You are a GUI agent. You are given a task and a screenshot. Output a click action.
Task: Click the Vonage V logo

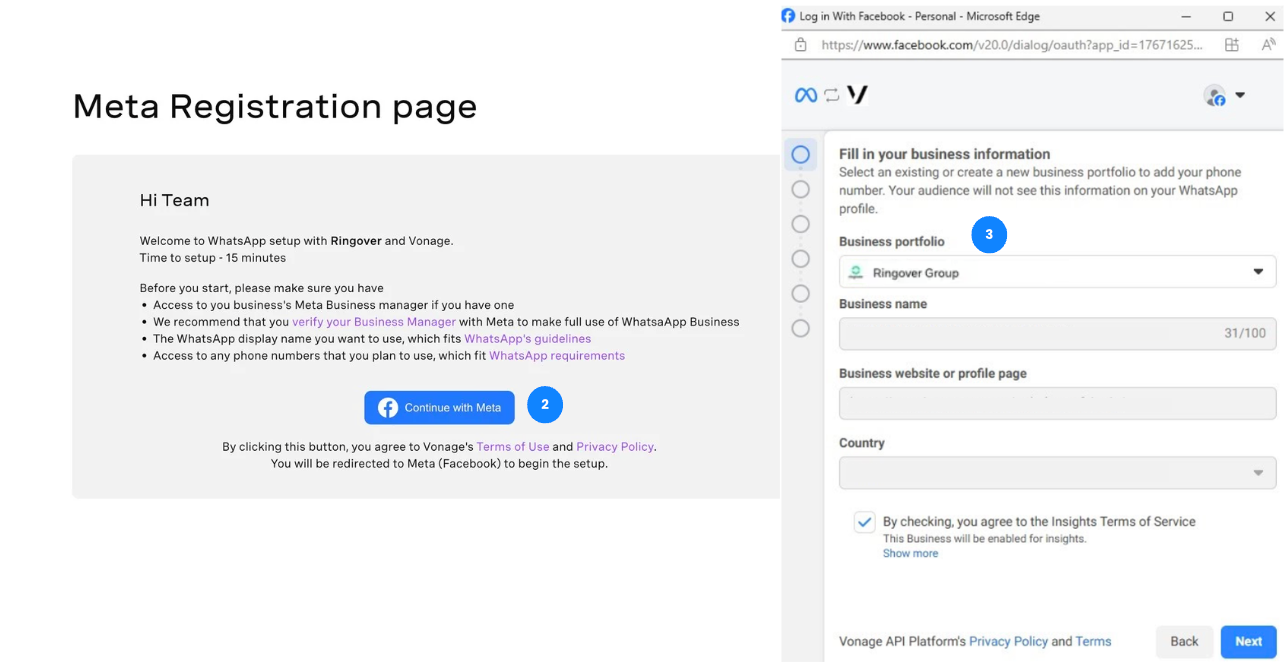pos(857,95)
